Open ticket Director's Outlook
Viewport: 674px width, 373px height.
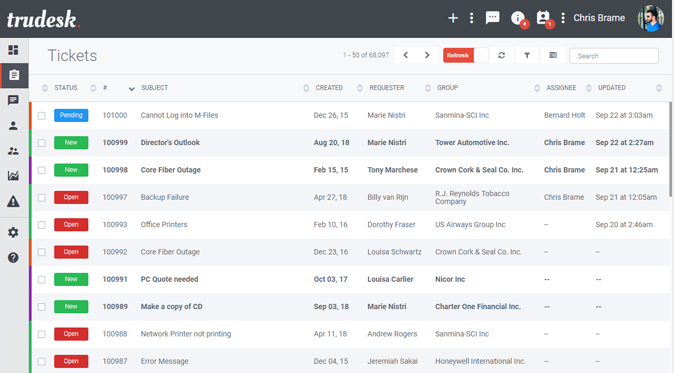click(170, 143)
